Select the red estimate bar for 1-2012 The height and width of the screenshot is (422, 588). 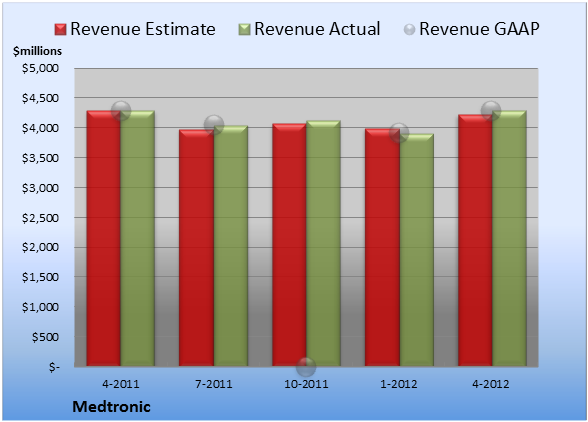[382, 248]
